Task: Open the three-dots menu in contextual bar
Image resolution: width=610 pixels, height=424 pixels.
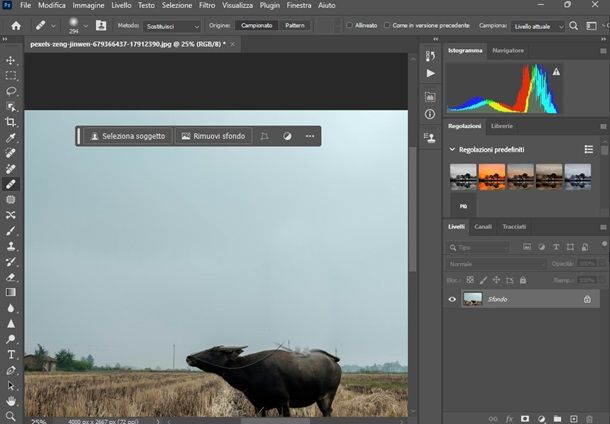Action: [x=310, y=136]
